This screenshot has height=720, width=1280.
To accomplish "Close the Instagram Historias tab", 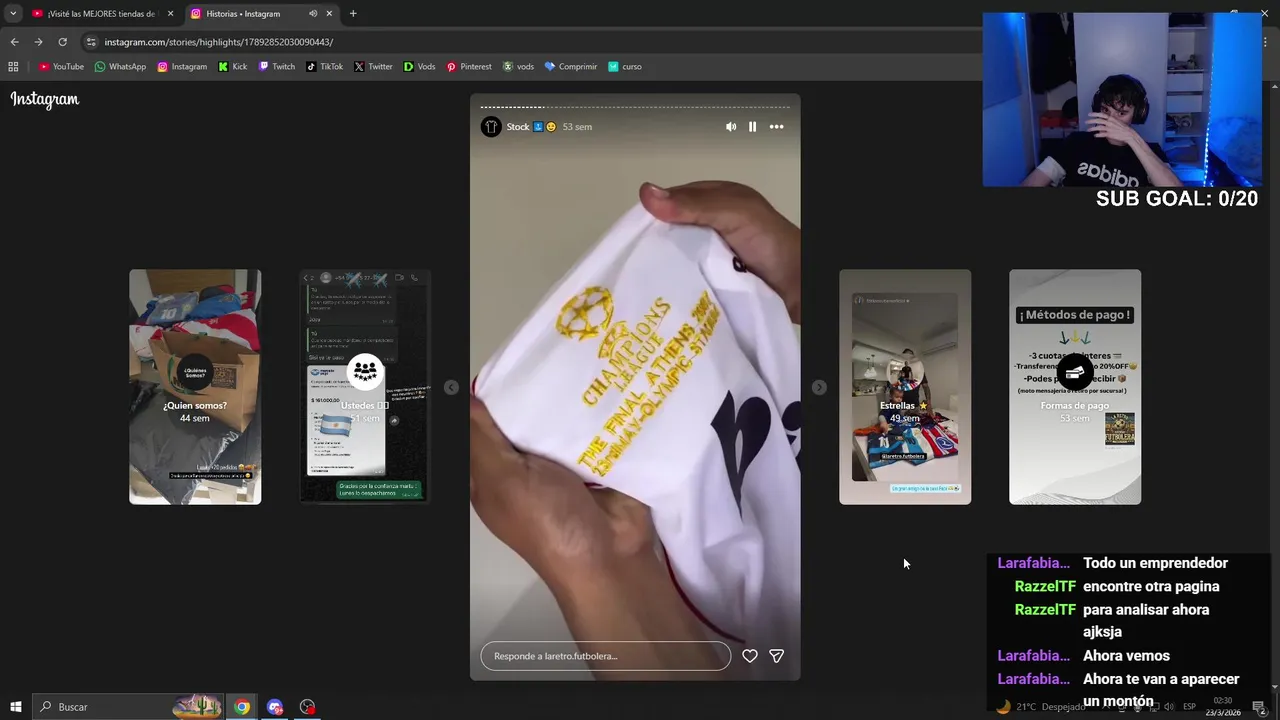I will click(x=329, y=14).
